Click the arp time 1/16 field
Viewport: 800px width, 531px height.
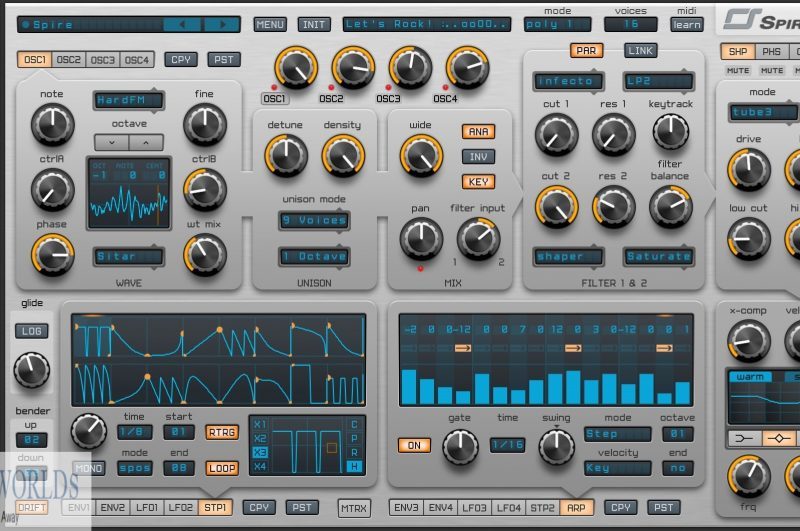pos(508,445)
